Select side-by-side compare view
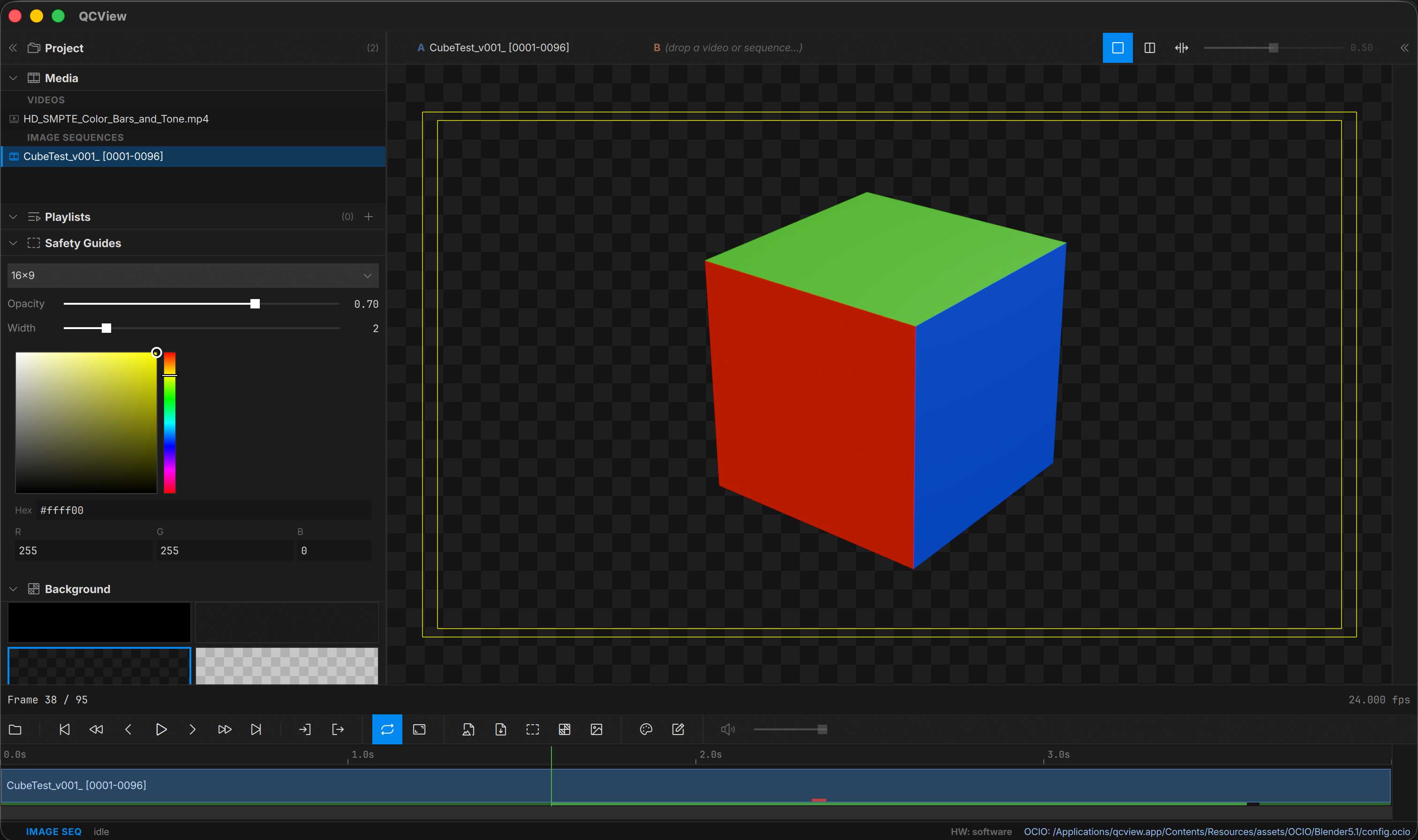Viewport: 1418px width, 840px height. tap(1150, 47)
